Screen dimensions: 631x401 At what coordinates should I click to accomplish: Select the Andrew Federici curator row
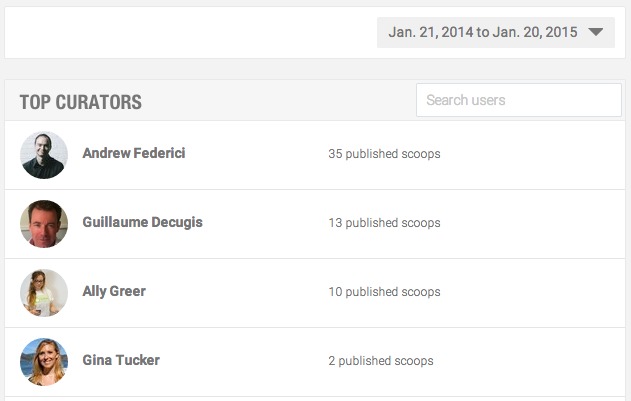pos(315,155)
